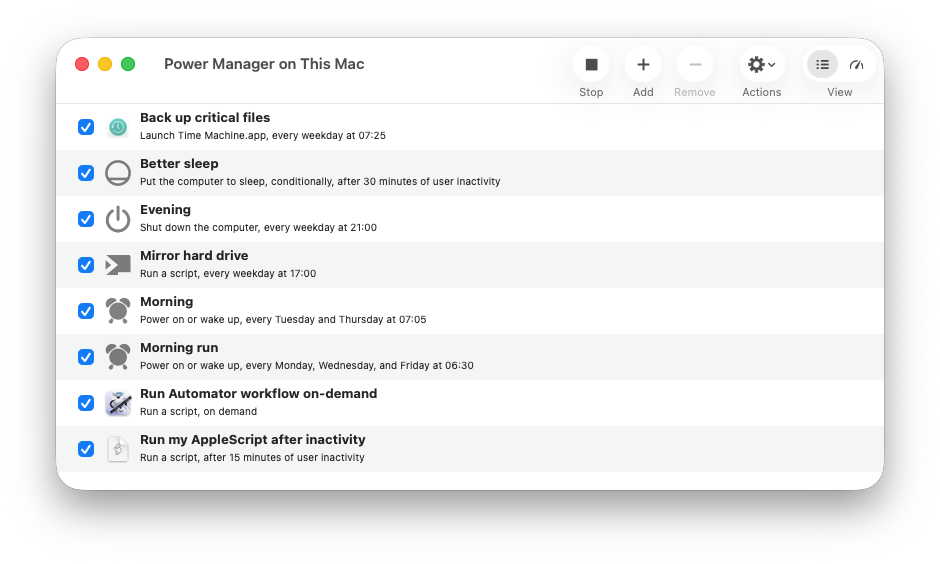Disable Run Automator workflow on-demand
The height and width of the screenshot is (564, 940).
tap(86, 403)
